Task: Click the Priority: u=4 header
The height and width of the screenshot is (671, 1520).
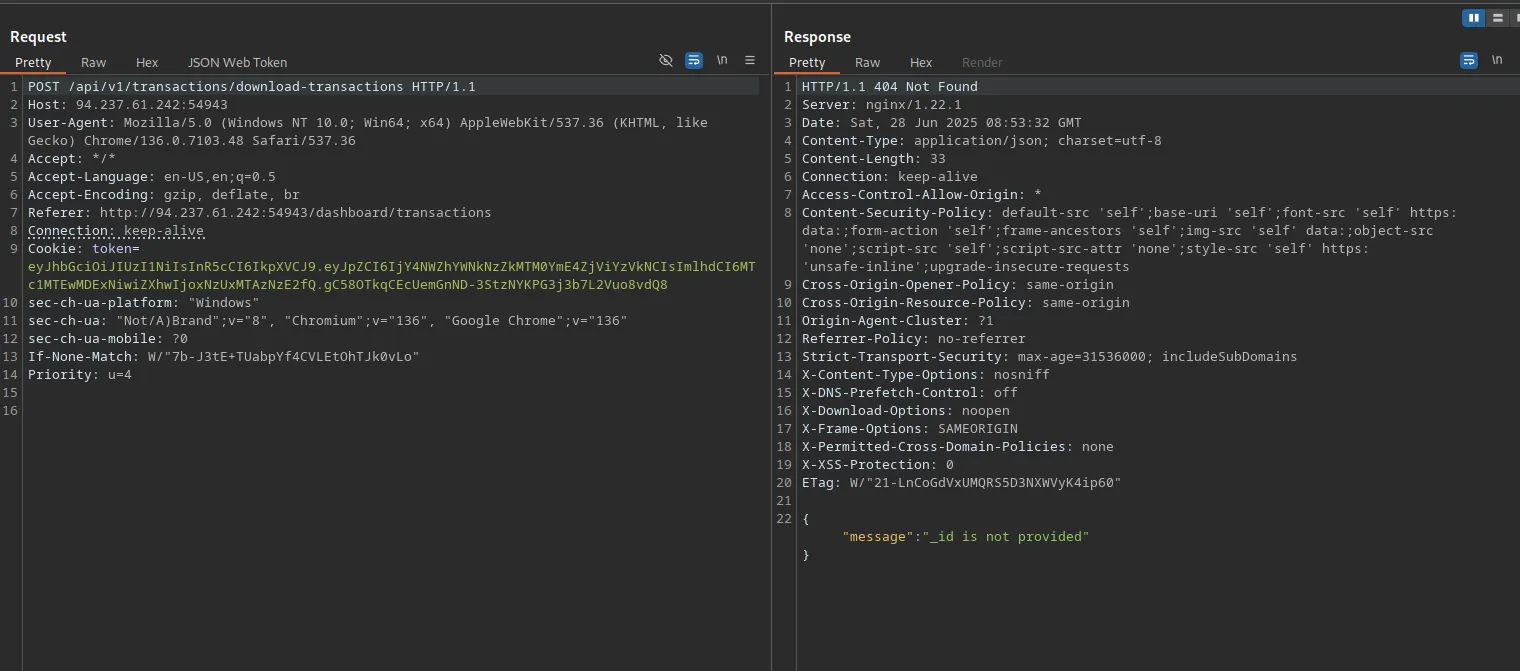Action: 80,375
